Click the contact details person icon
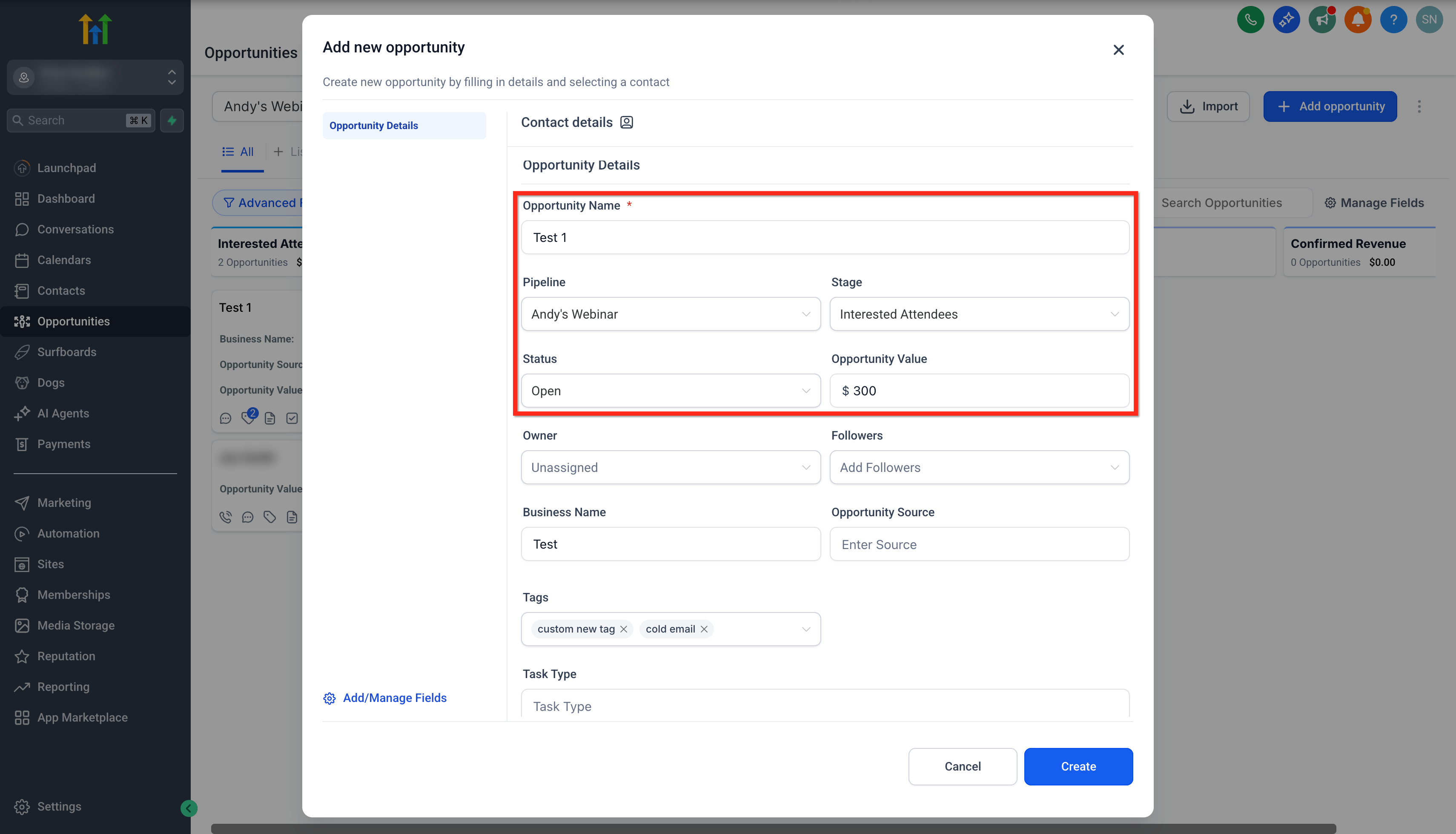This screenshot has height=834, width=1456. 627,122
